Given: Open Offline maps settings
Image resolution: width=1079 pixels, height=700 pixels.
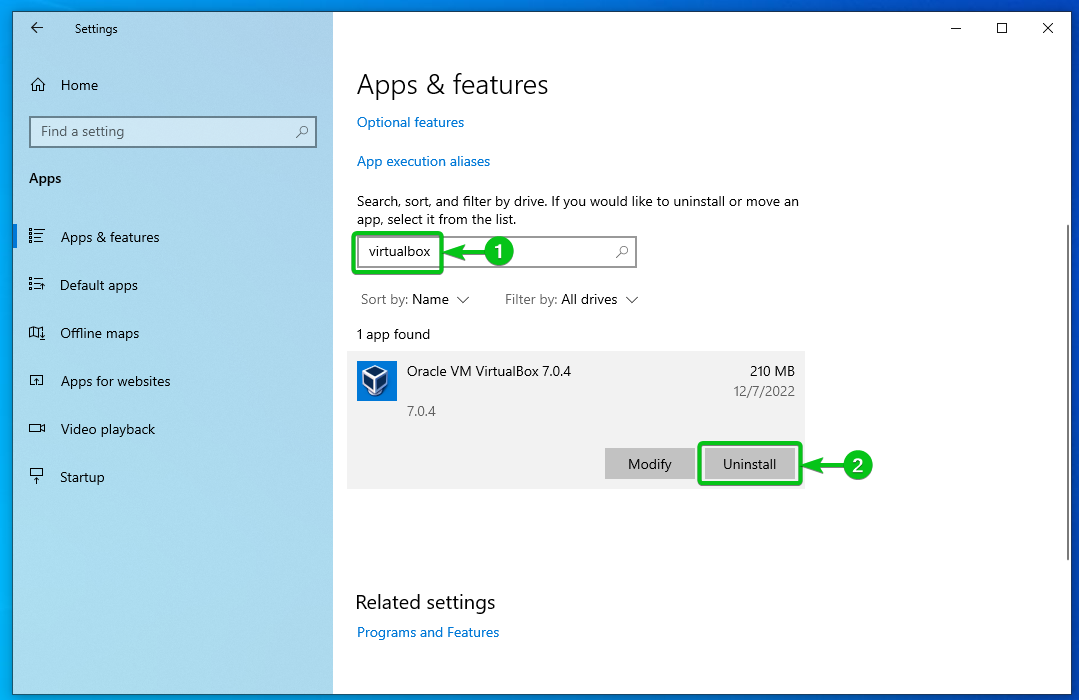Looking at the screenshot, I should pyautogui.click(x=100, y=333).
